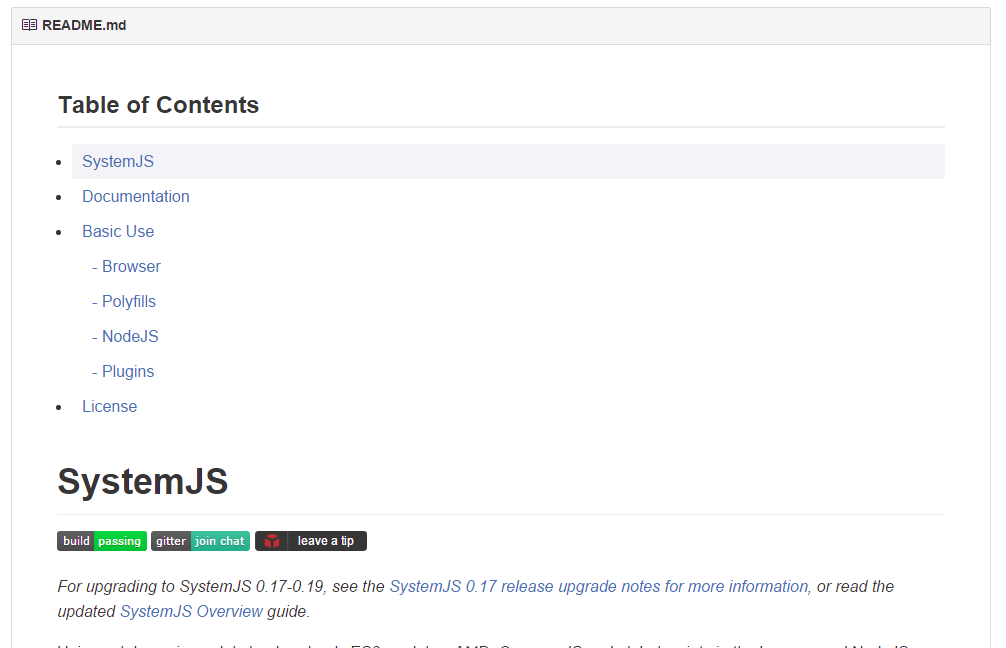Go to the Basic Use section

(x=118, y=232)
